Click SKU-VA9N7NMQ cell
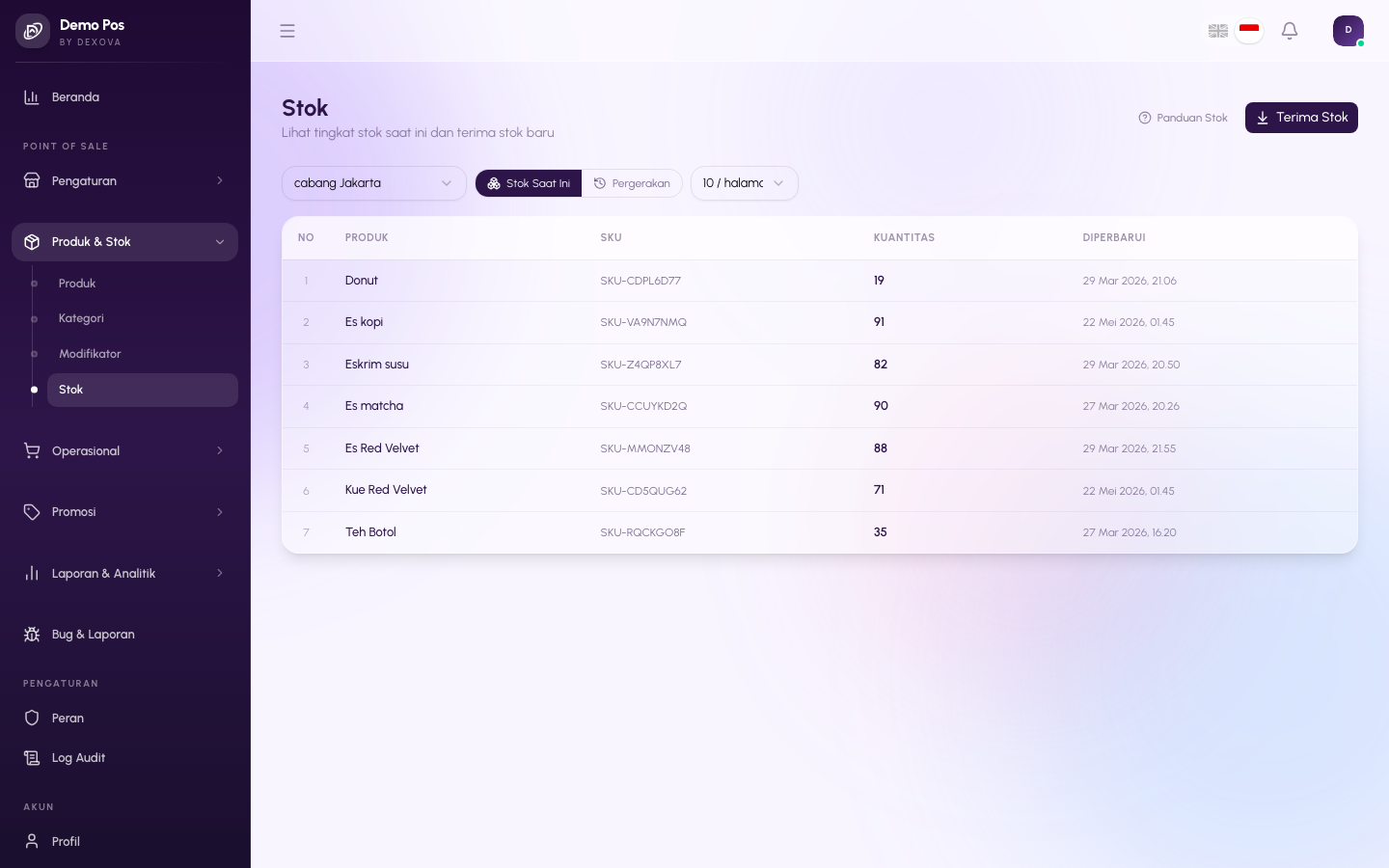 [x=643, y=322]
